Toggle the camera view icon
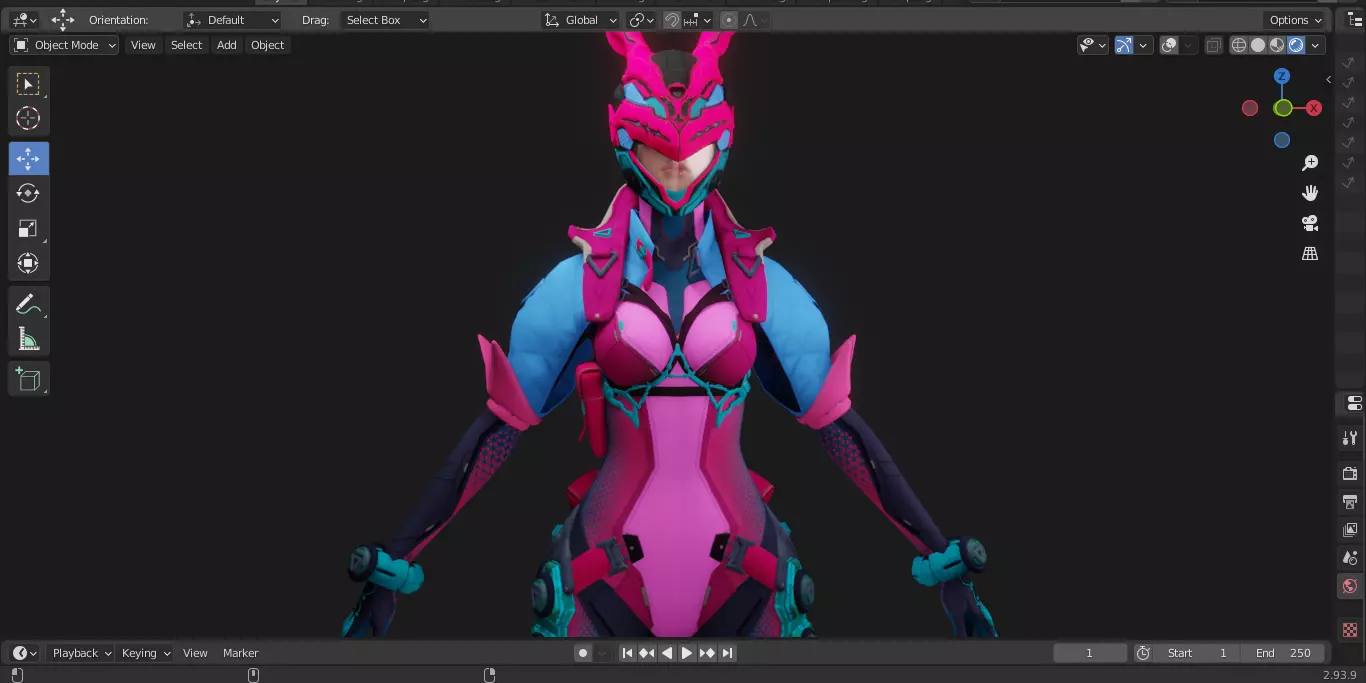Screen dimensions: 1366x683 [x=1310, y=223]
